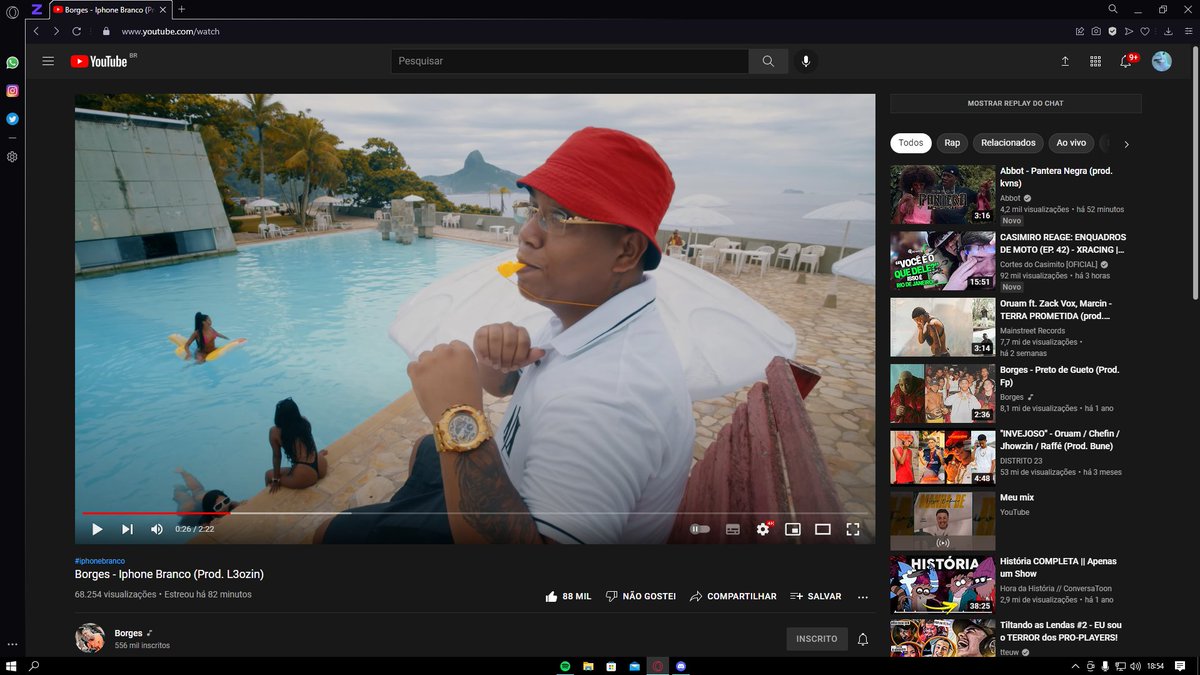Select the Relacionados filter chip
Viewport: 1200px width, 675px height.
[1008, 143]
